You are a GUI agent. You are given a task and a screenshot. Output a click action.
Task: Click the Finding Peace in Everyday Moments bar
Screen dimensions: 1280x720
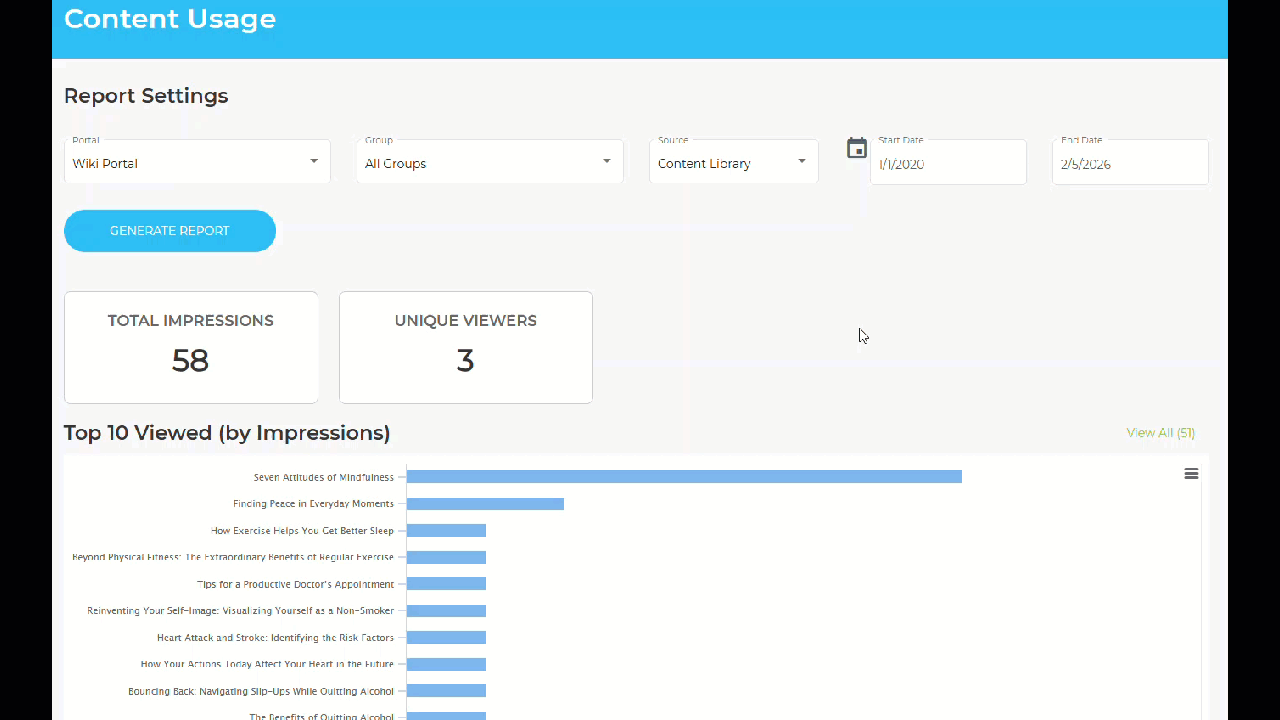(x=485, y=504)
